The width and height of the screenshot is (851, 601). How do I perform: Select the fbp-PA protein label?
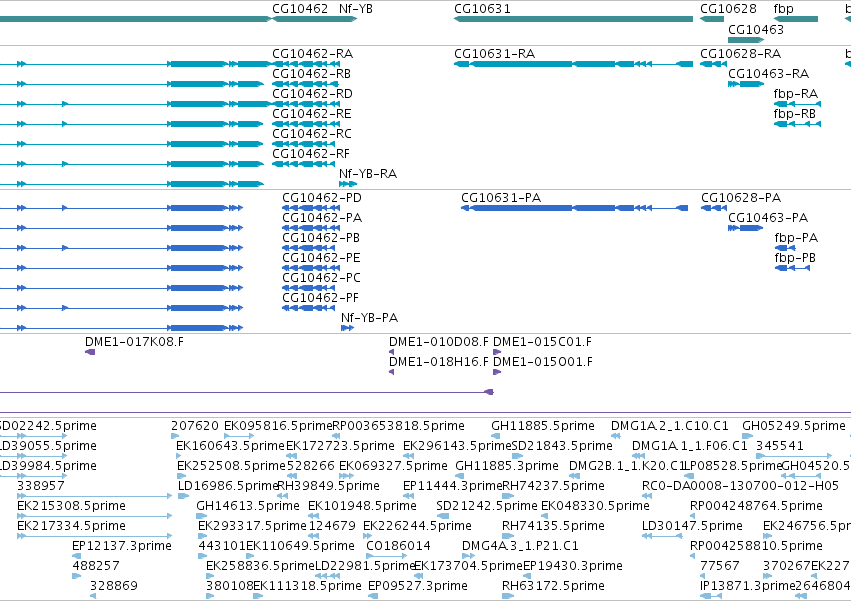click(796, 238)
